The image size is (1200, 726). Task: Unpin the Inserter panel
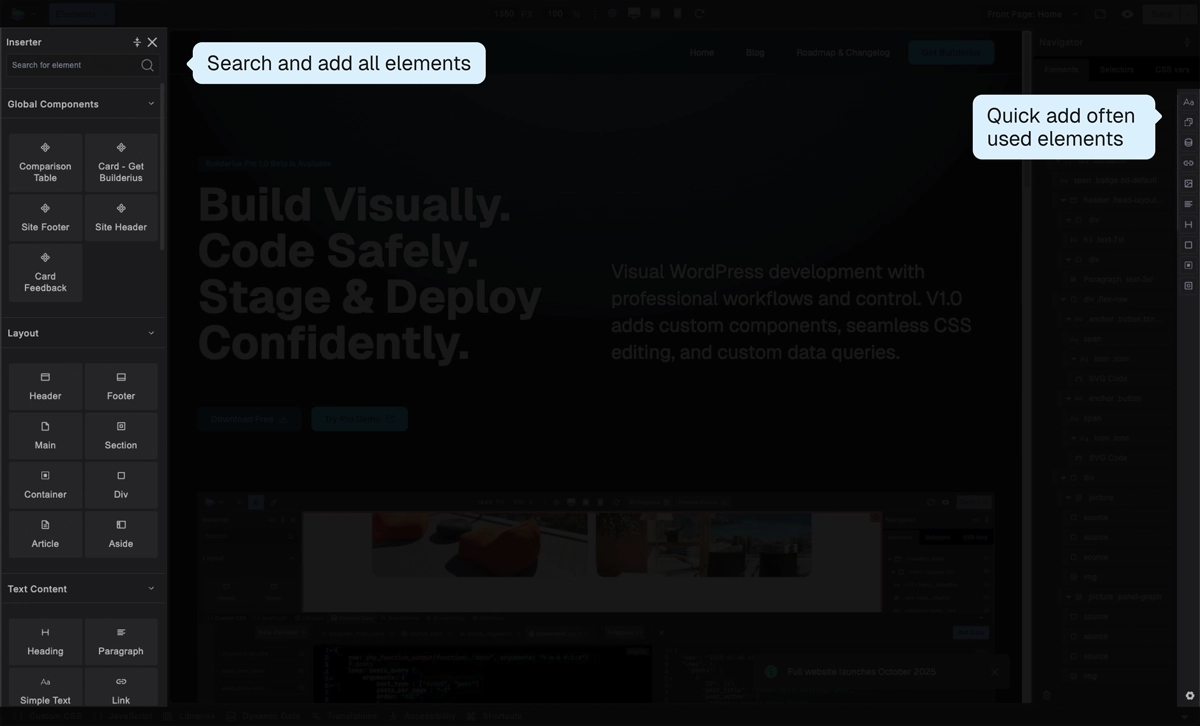point(136,41)
